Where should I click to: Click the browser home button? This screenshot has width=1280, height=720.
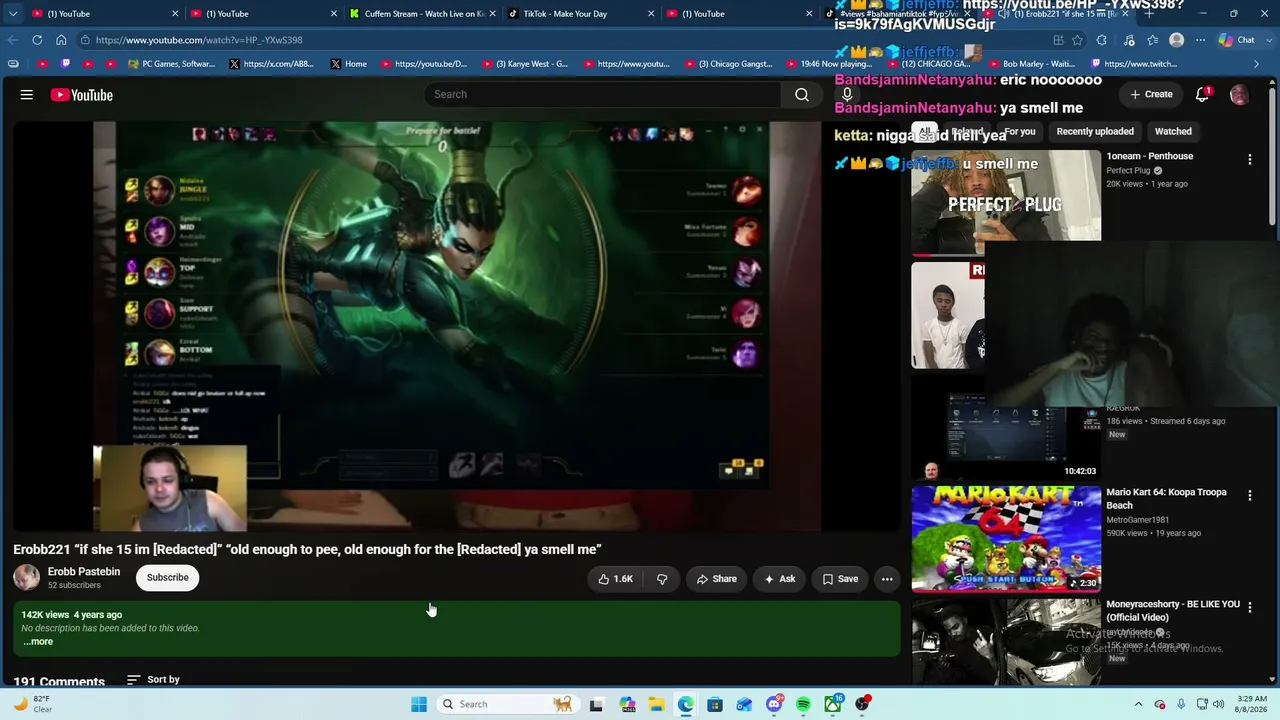tap(61, 40)
